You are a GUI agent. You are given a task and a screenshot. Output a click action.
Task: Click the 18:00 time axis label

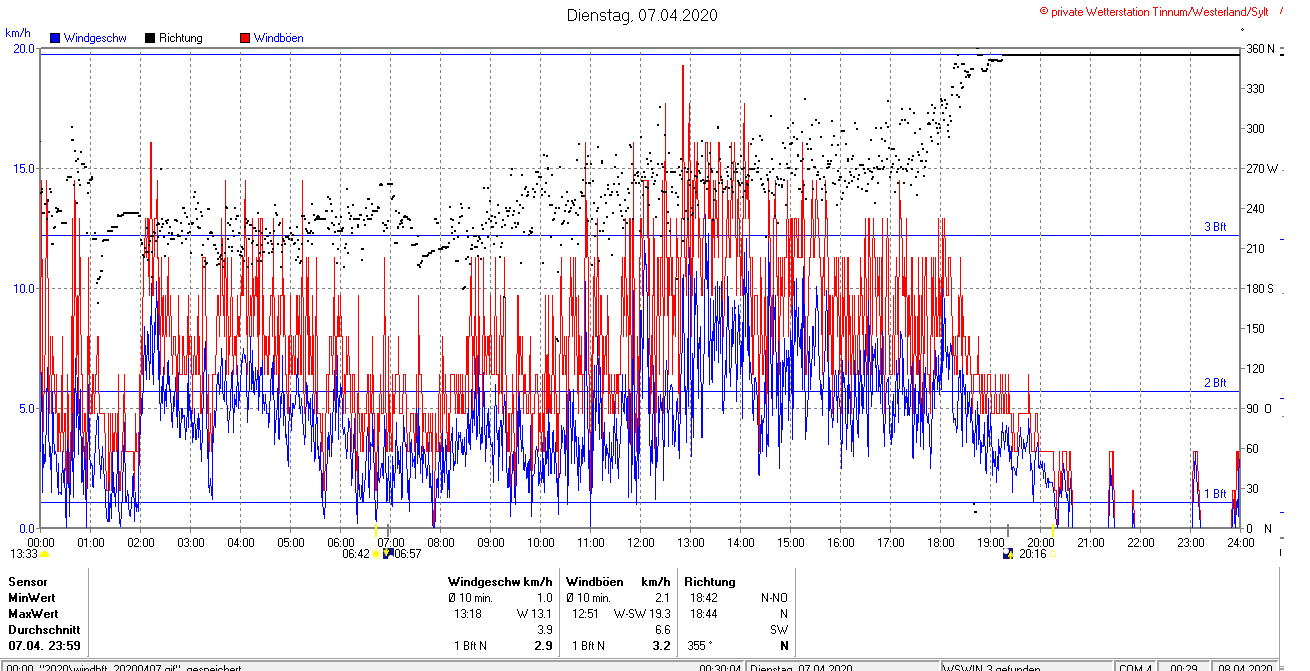coord(941,543)
